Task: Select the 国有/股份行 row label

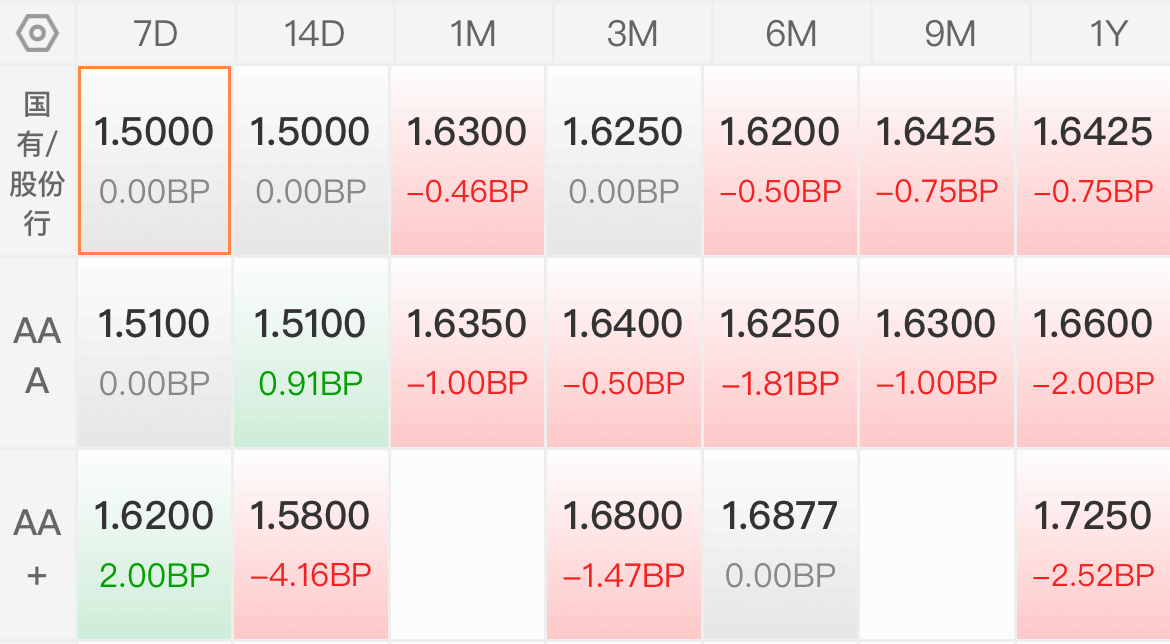Action: point(37,163)
